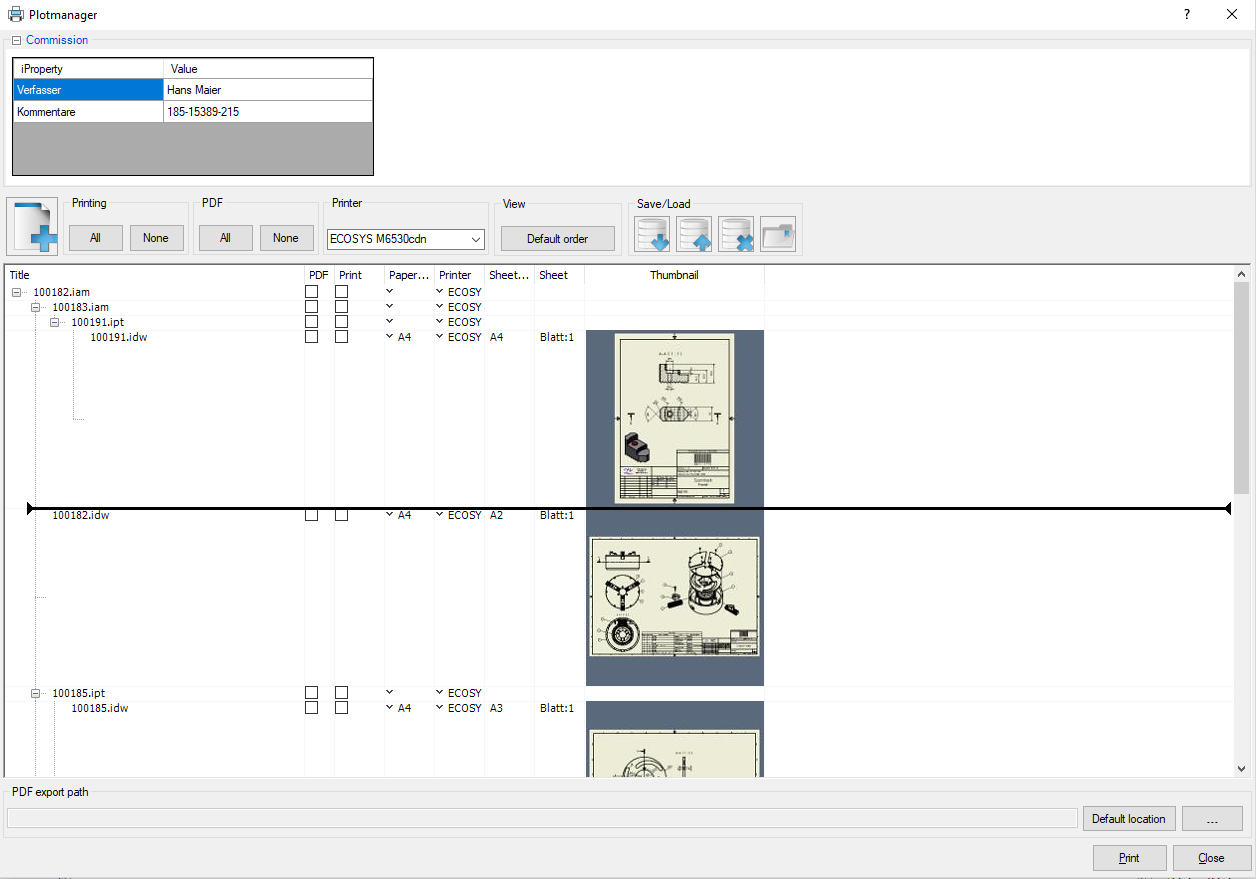
Task: Click the list scrollbar up arrow
Action: (x=1241, y=274)
